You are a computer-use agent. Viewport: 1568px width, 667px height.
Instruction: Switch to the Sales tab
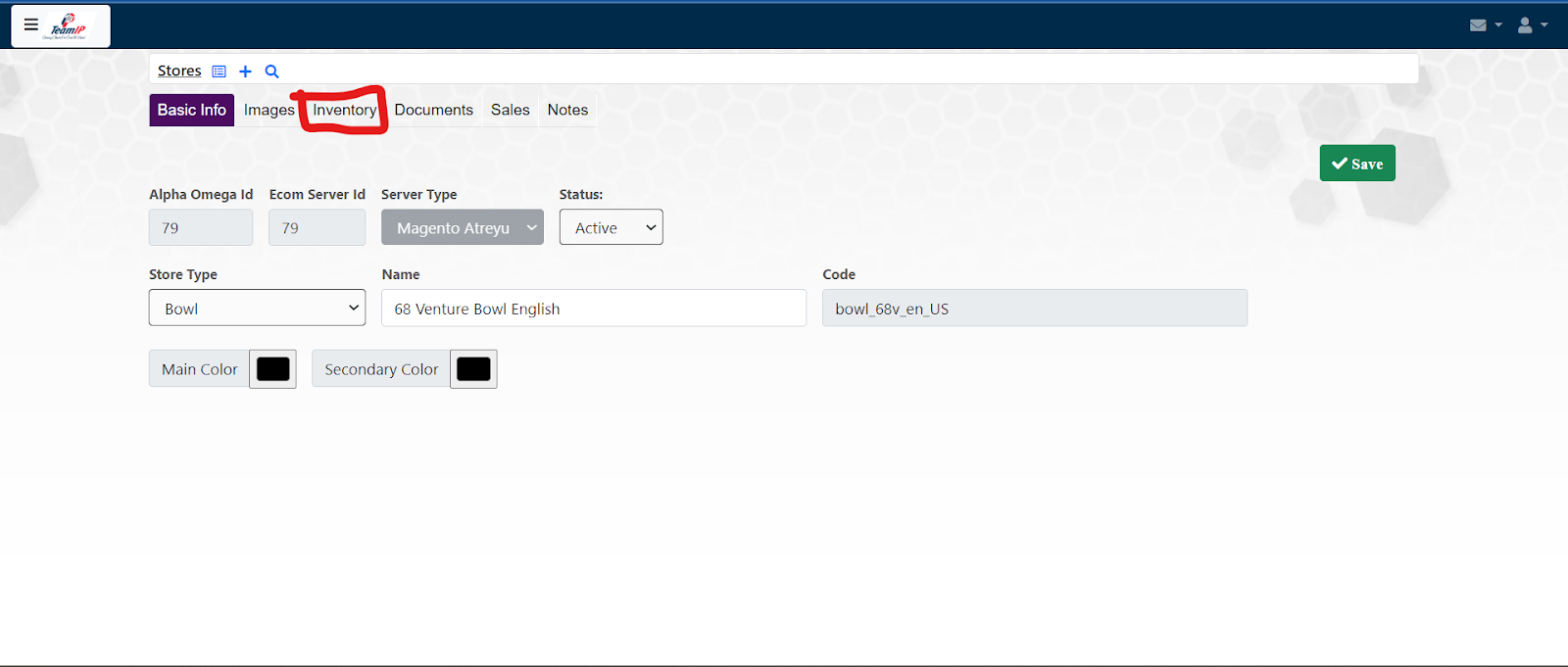(510, 110)
